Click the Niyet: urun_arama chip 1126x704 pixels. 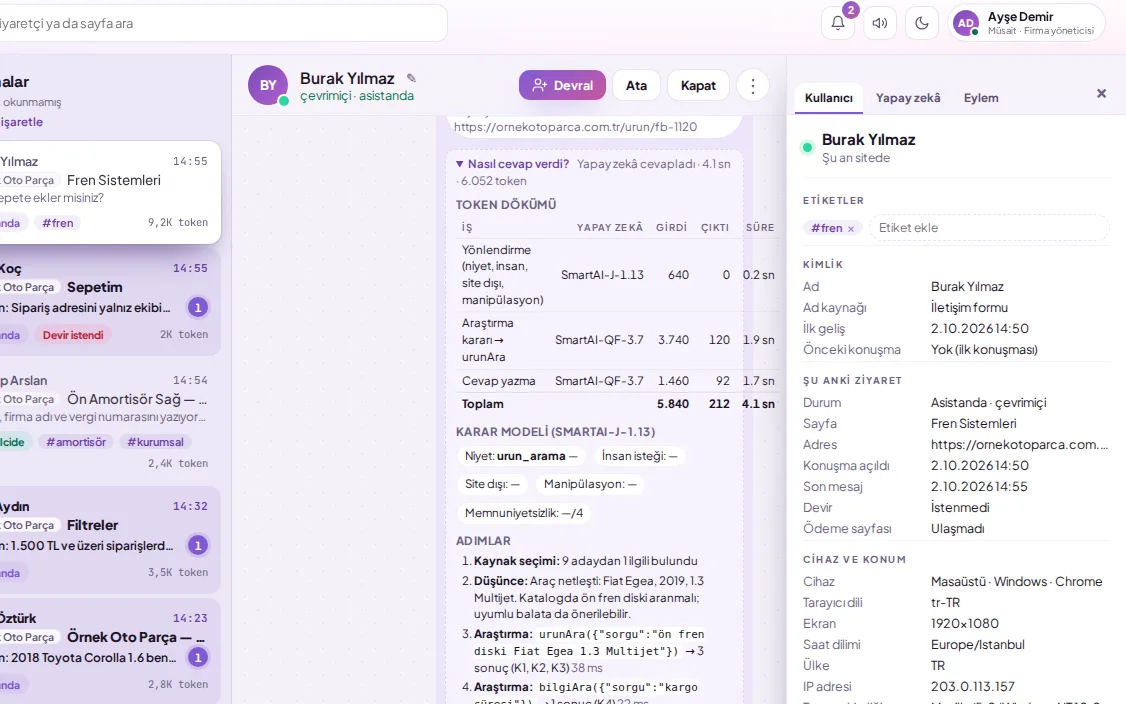coord(521,455)
